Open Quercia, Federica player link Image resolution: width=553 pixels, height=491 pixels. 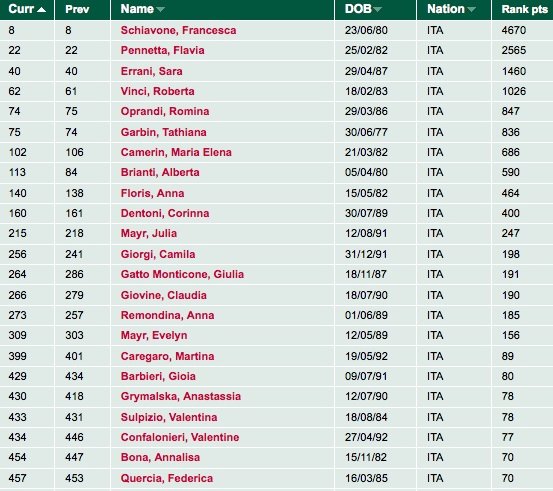tap(167, 478)
